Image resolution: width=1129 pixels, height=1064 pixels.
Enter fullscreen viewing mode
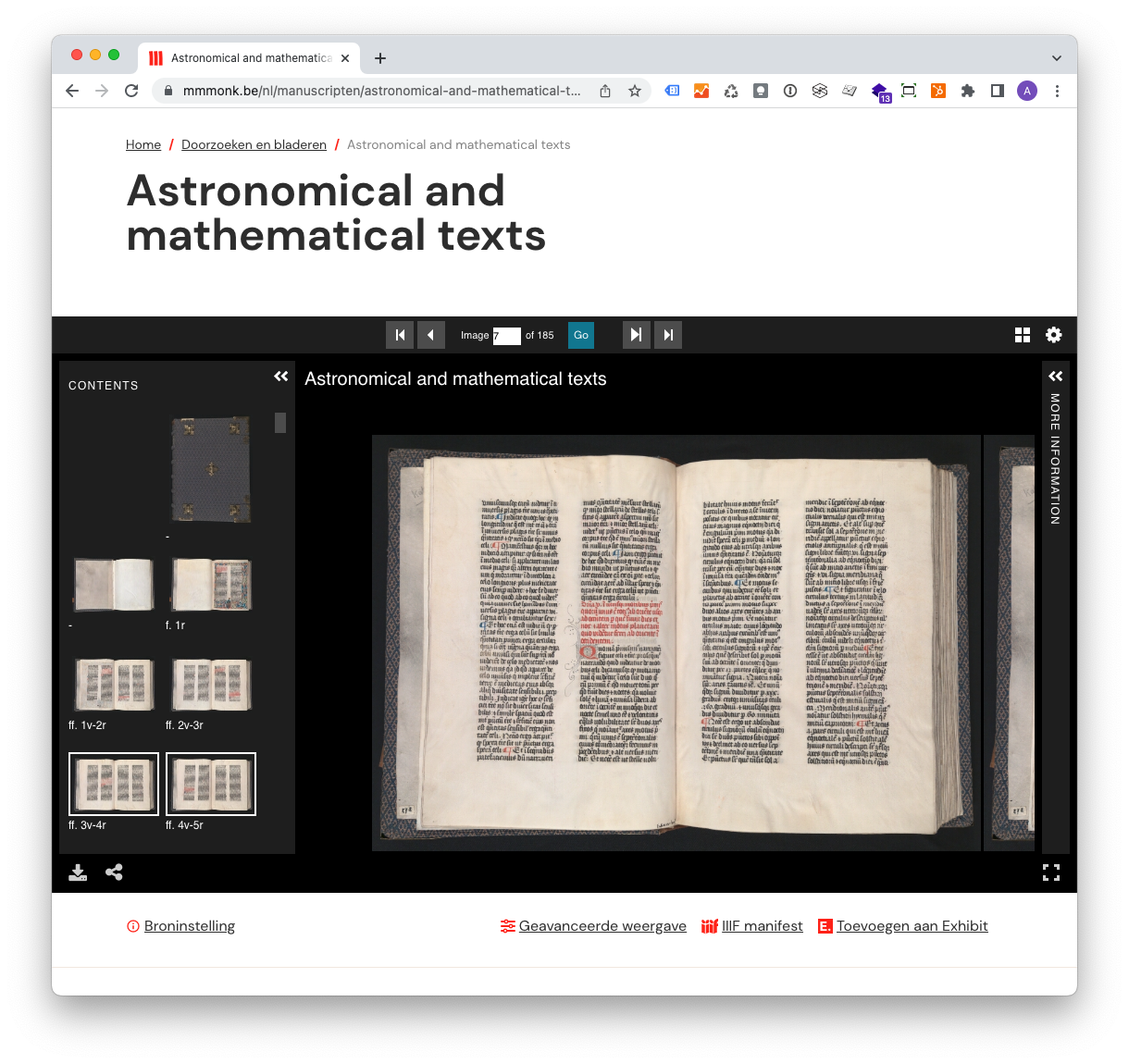[x=1051, y=872]
